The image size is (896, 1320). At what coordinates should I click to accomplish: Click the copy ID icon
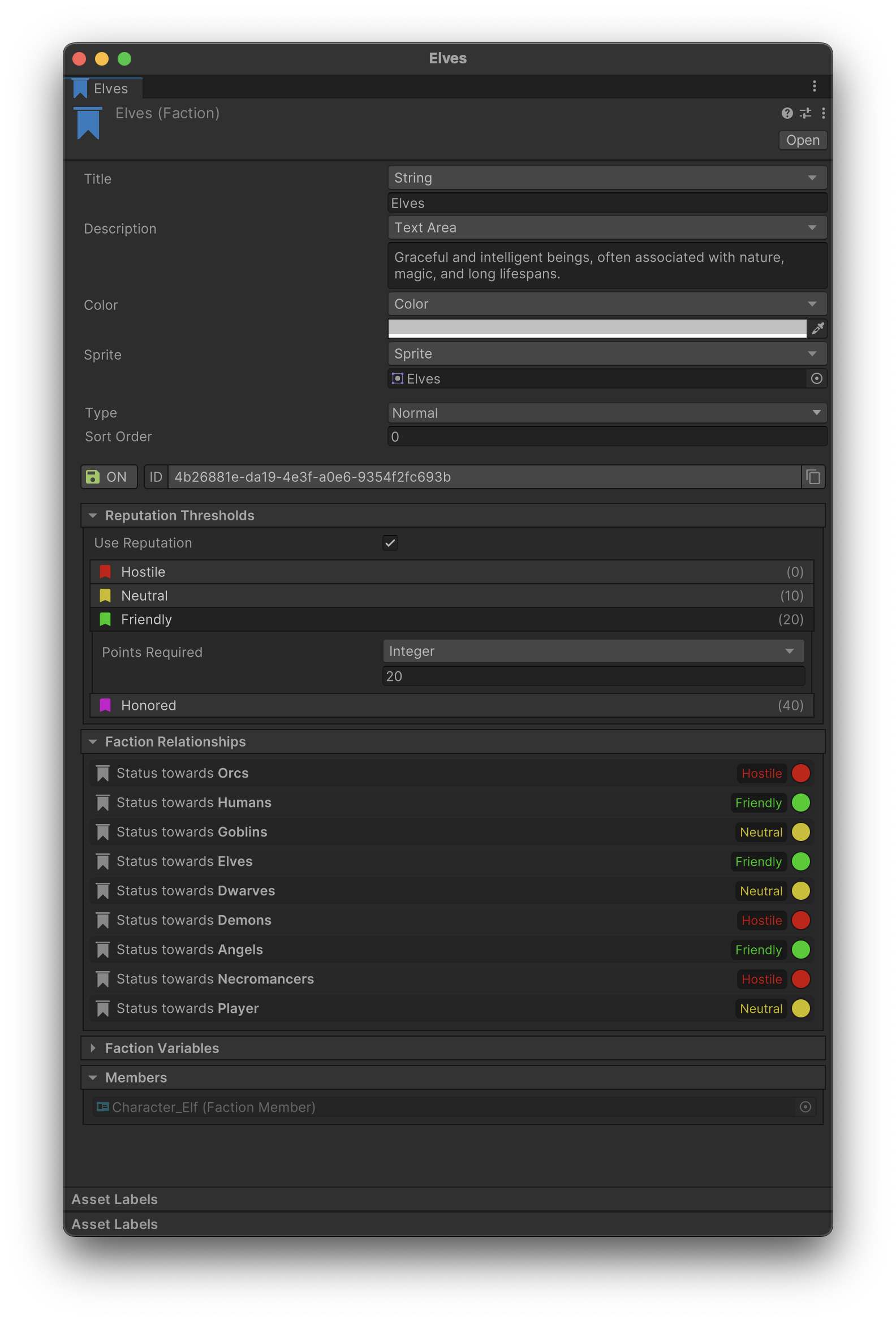coord(812,477)
